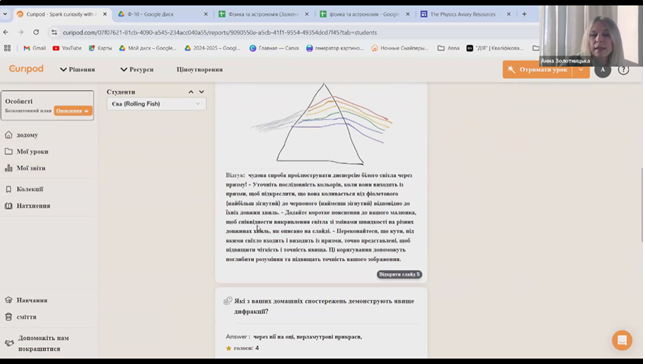Click the prism dispersion drawing
This screenshot has width=645, height=364.
click(322, 124)
